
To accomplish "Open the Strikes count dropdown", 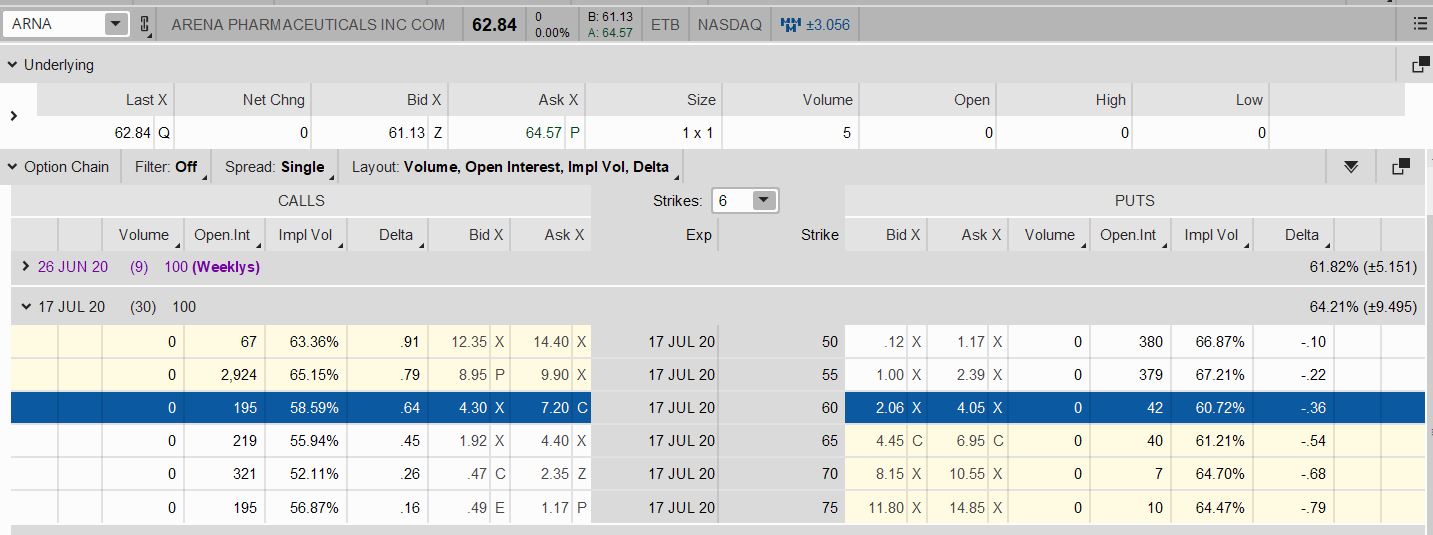I will click(x=763, y=200).
